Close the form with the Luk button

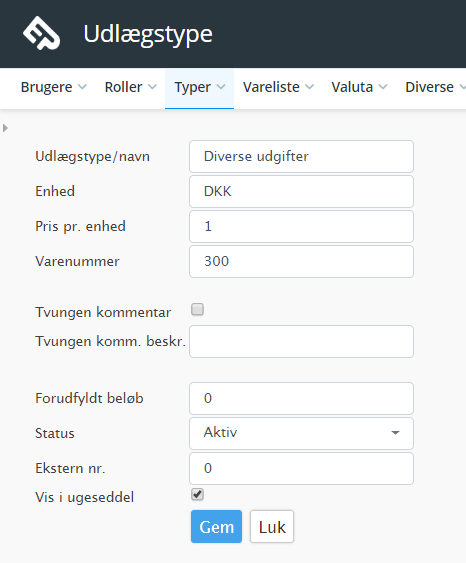[x=272, y=526]
